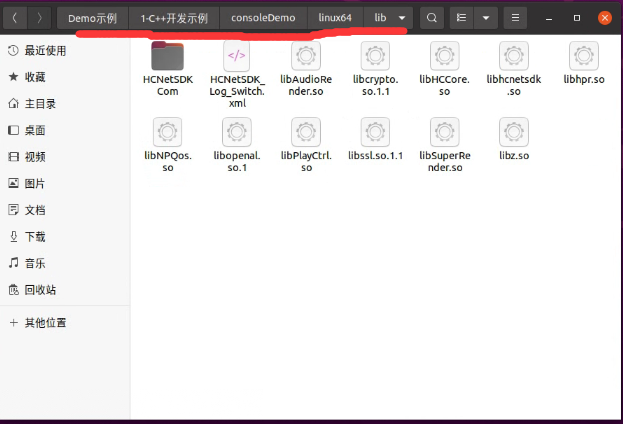623x424 pixels.
Task: Select libcrypto.so.1.1 file icon
Action: (x=375, y=56)
